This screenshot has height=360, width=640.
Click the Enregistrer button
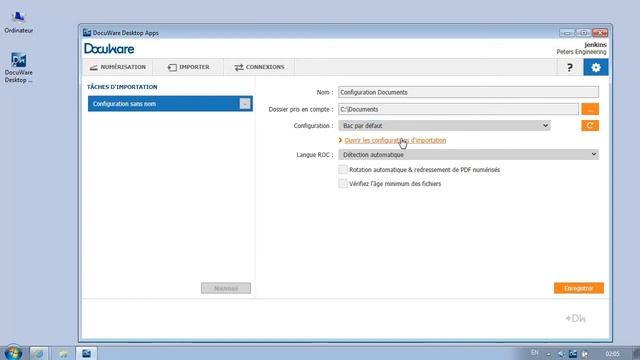[x=579, y=288]
